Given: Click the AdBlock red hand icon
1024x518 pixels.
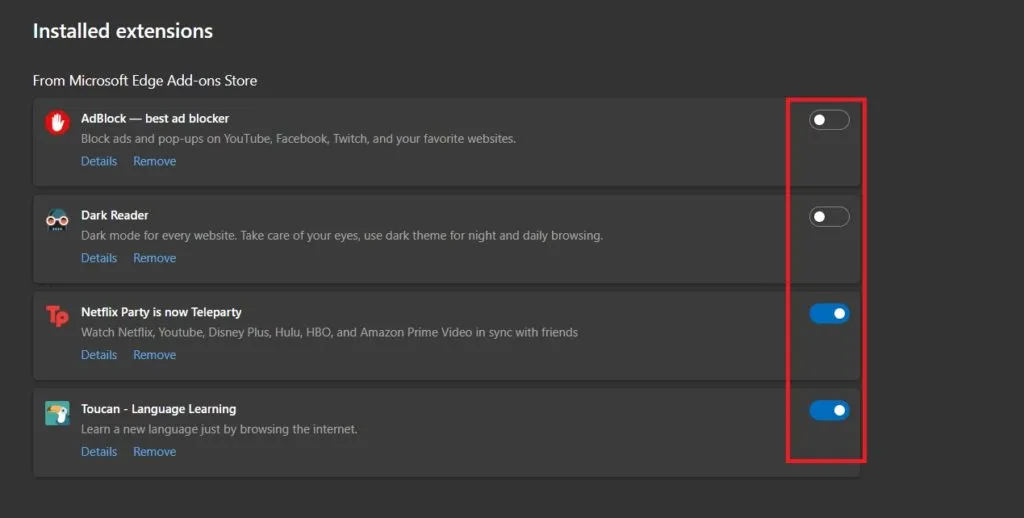Looking at the screenshot, I should pos(57,122).
